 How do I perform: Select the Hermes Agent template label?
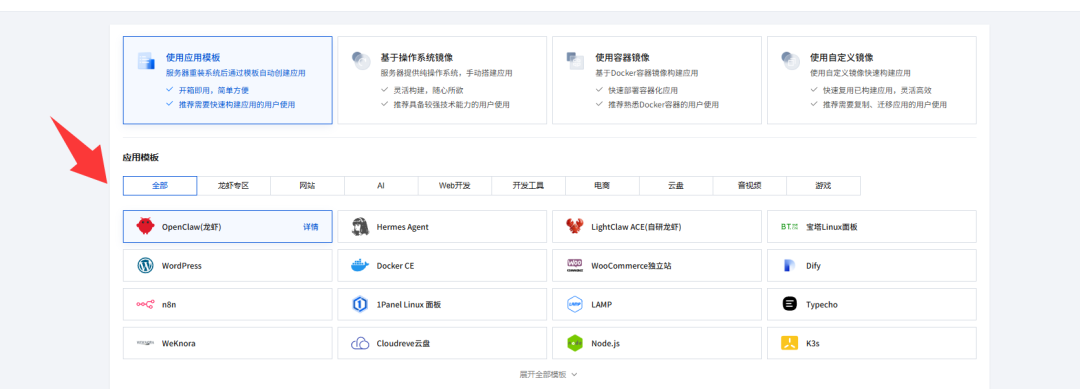(402, 227)
